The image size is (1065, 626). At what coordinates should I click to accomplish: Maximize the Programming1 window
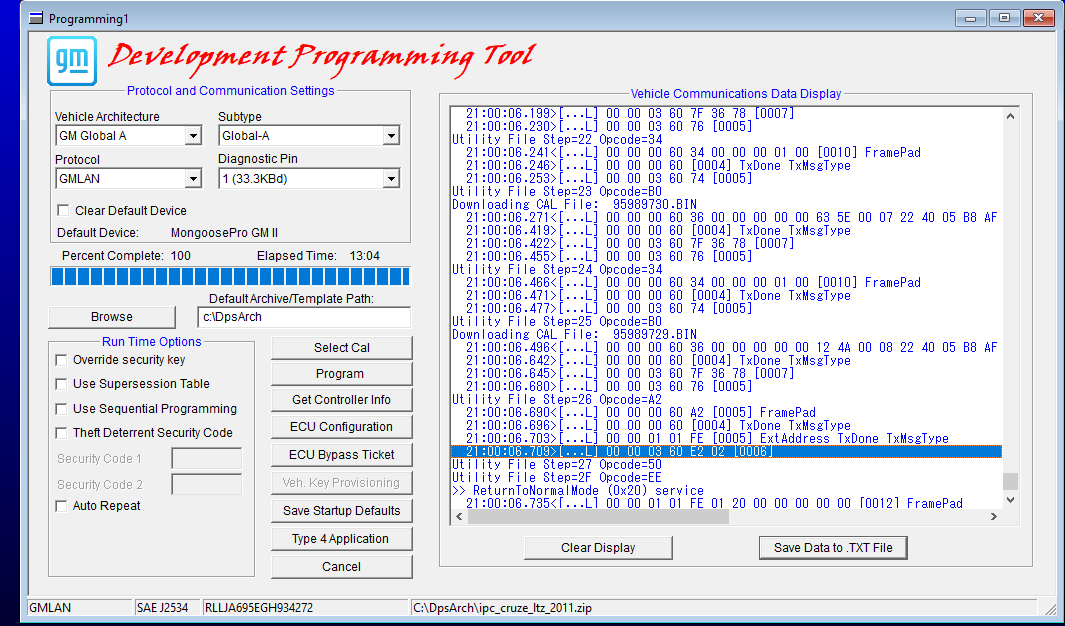tap(1004, 18)
